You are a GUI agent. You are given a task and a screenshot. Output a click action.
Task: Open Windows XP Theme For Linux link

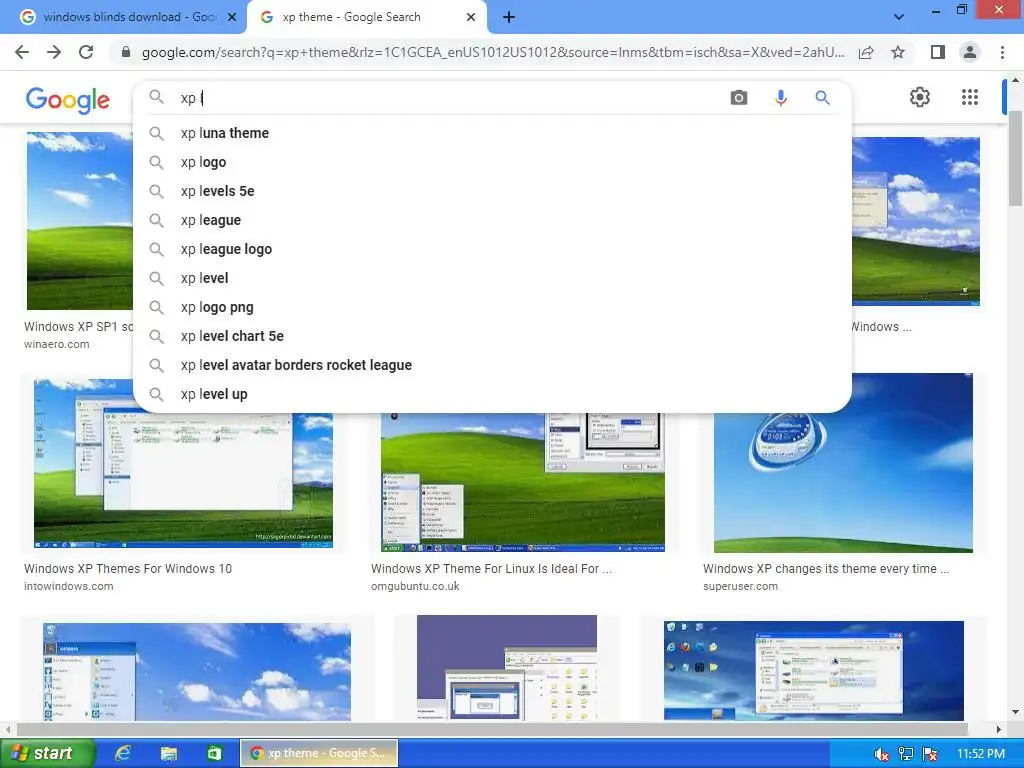click(491, 569)
